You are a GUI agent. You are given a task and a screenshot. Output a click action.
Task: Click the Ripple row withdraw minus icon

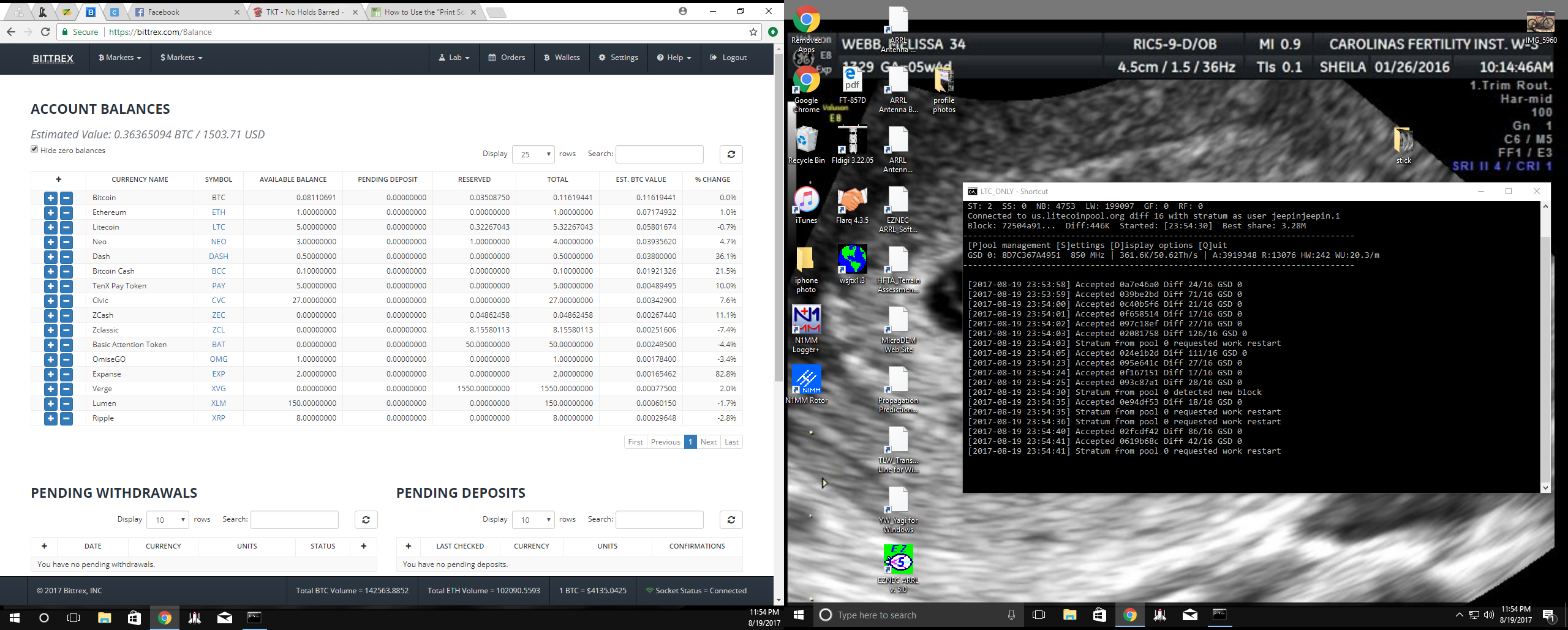(x=66, y=418)
